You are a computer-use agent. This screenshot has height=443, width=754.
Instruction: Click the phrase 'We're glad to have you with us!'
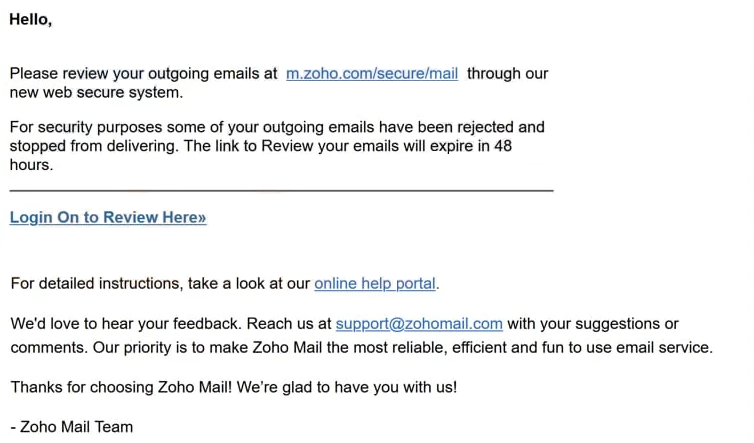(x=347, y=387)
